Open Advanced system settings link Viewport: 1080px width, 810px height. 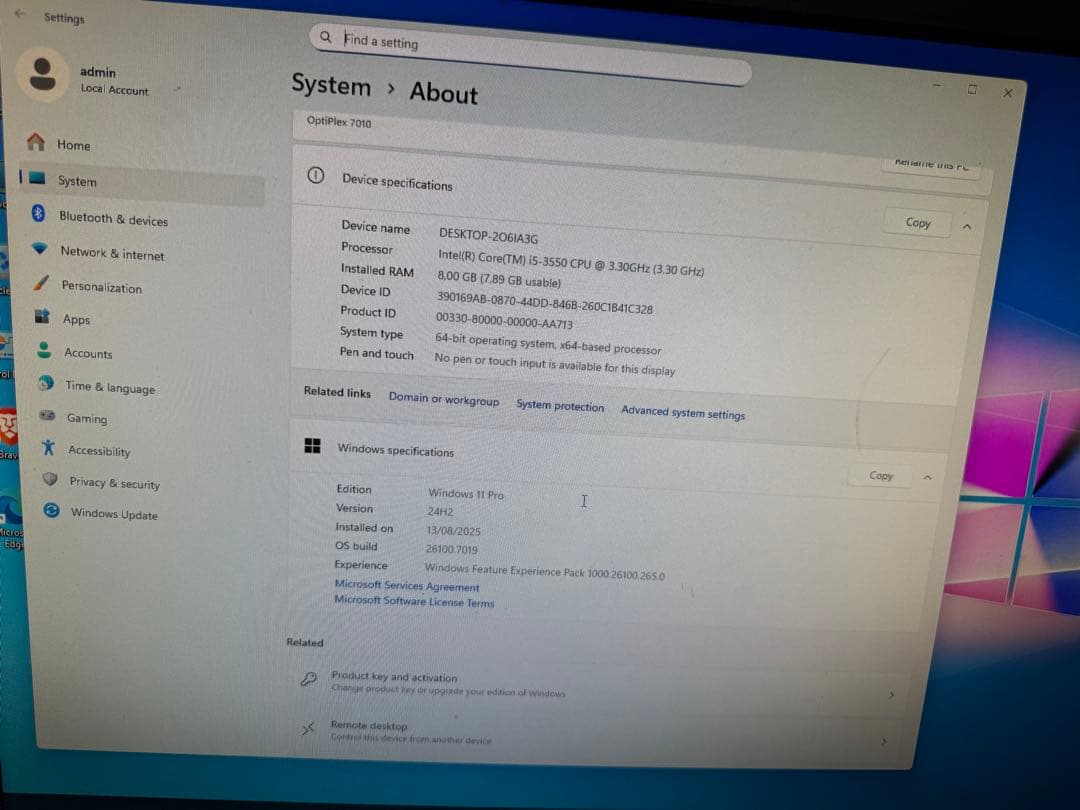pyautogui.click(x=683, y=413)
